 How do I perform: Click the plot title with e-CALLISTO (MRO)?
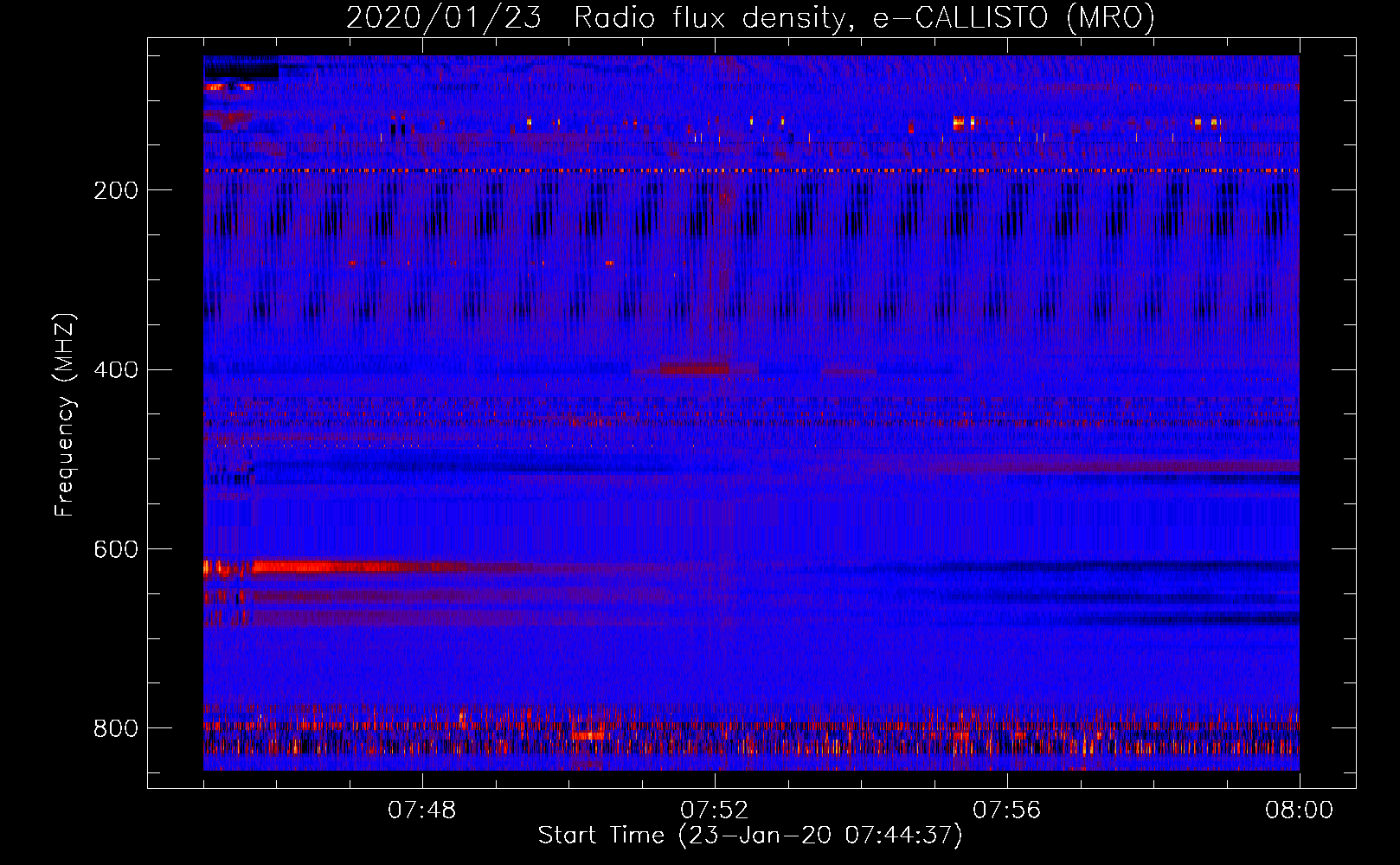pyautogui.click(x=750, y=17)
